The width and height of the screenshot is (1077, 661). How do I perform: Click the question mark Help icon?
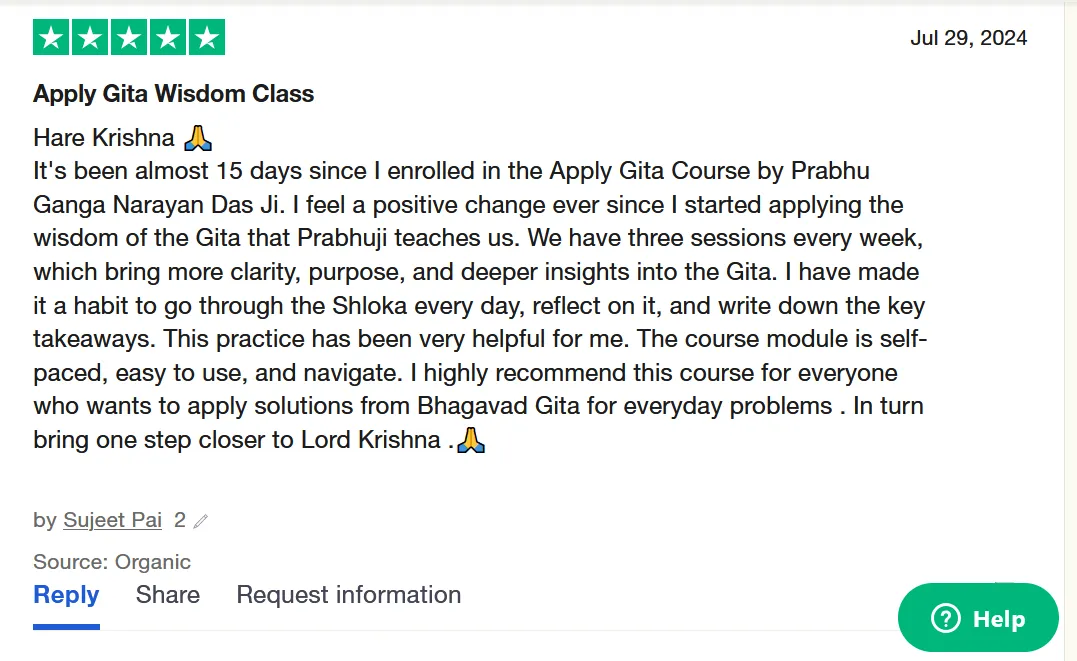point(945,619)
